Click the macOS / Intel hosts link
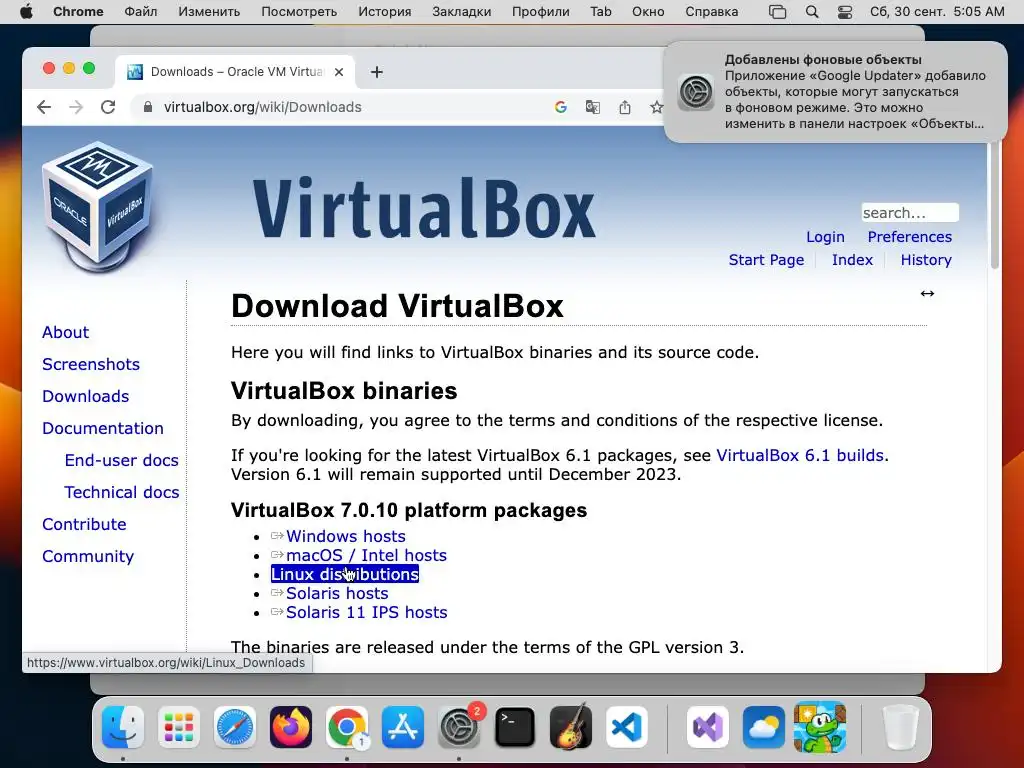 [366, 555]
